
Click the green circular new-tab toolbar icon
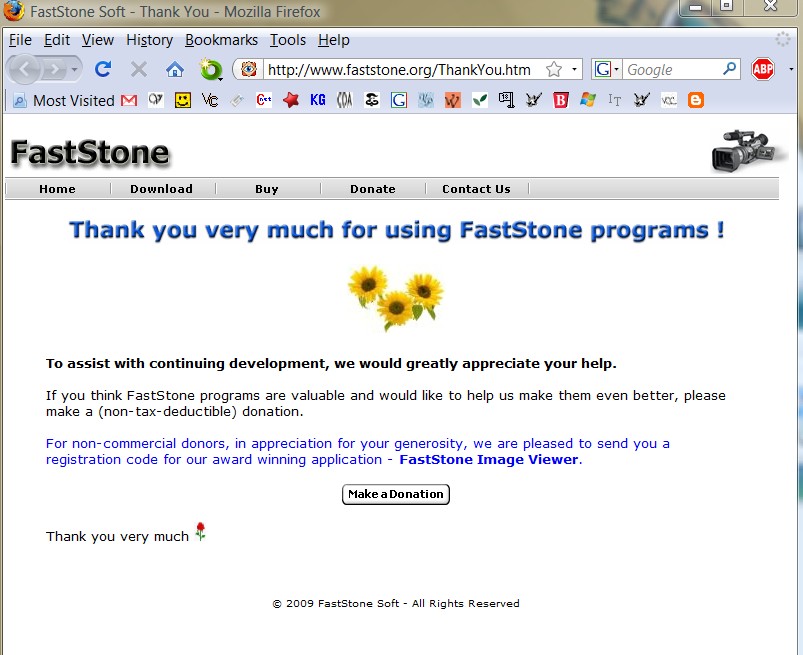(210, 69)
